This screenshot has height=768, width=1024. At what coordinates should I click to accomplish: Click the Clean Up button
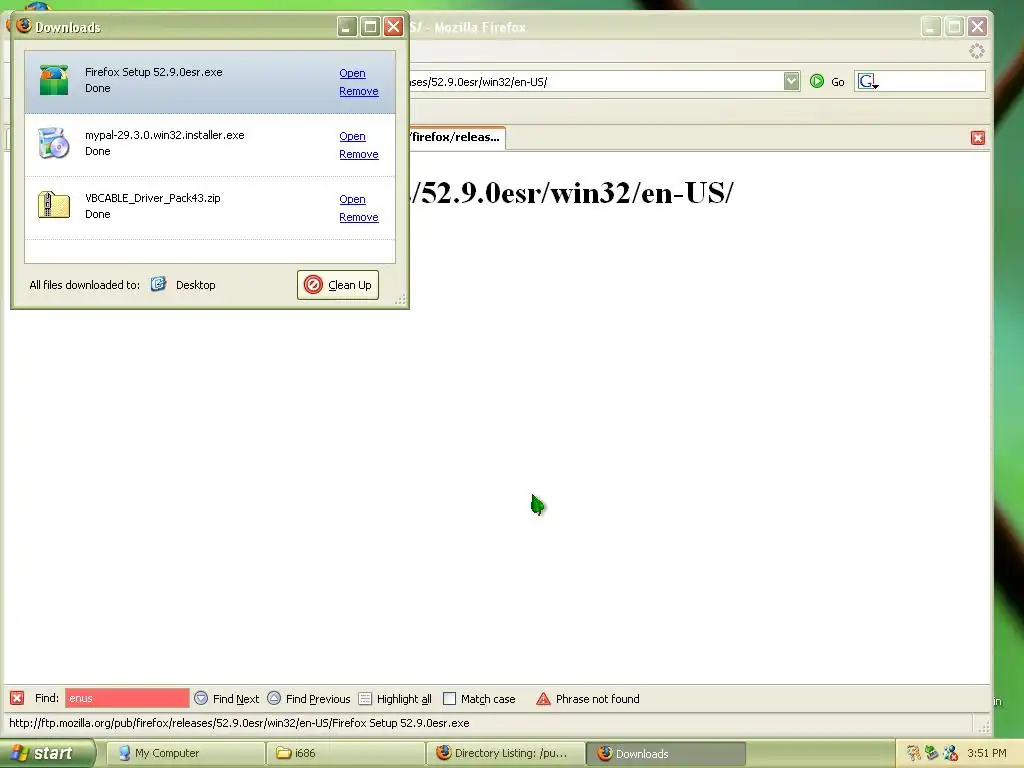(x=338, y=285)
